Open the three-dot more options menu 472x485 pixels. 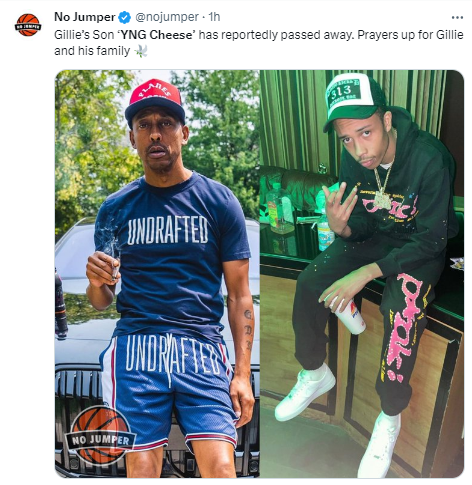pos(457,17)
